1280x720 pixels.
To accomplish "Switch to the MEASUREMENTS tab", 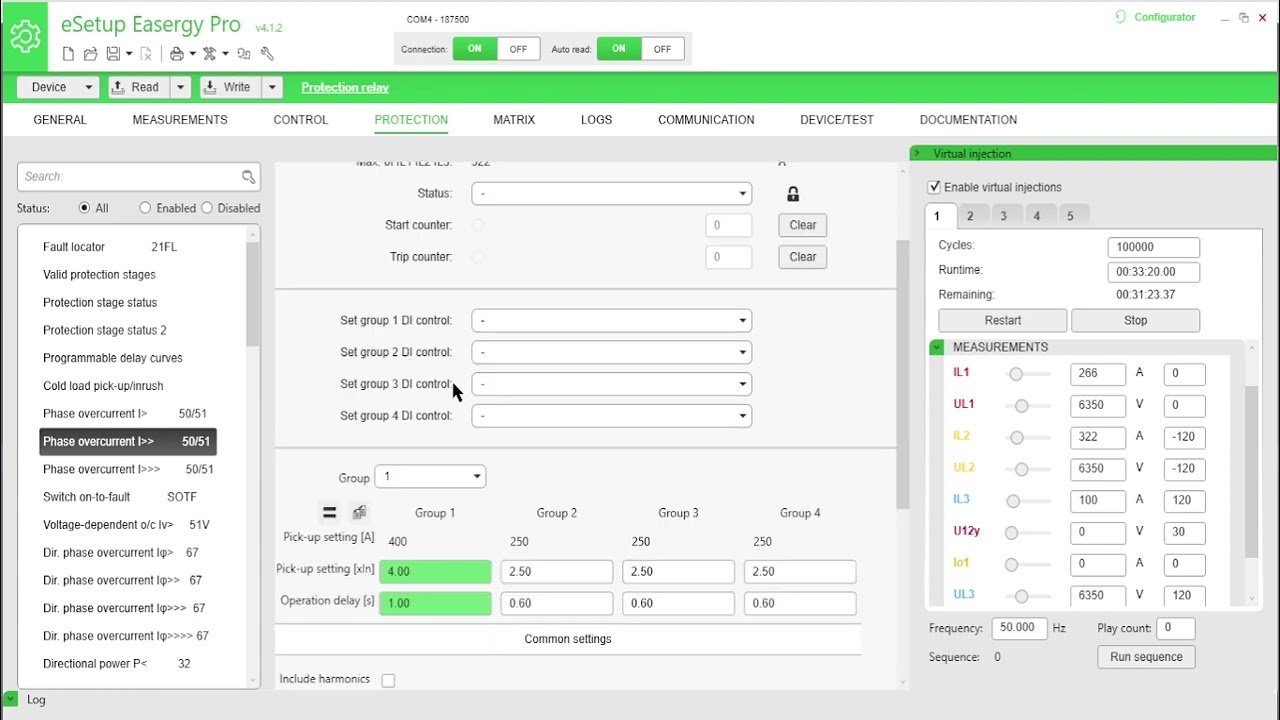I will [x=180, y=120].
